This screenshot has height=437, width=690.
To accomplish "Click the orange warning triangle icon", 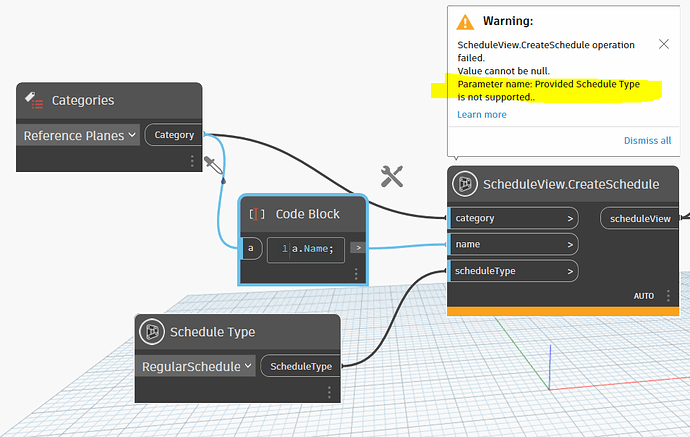I will coord(465,22).
